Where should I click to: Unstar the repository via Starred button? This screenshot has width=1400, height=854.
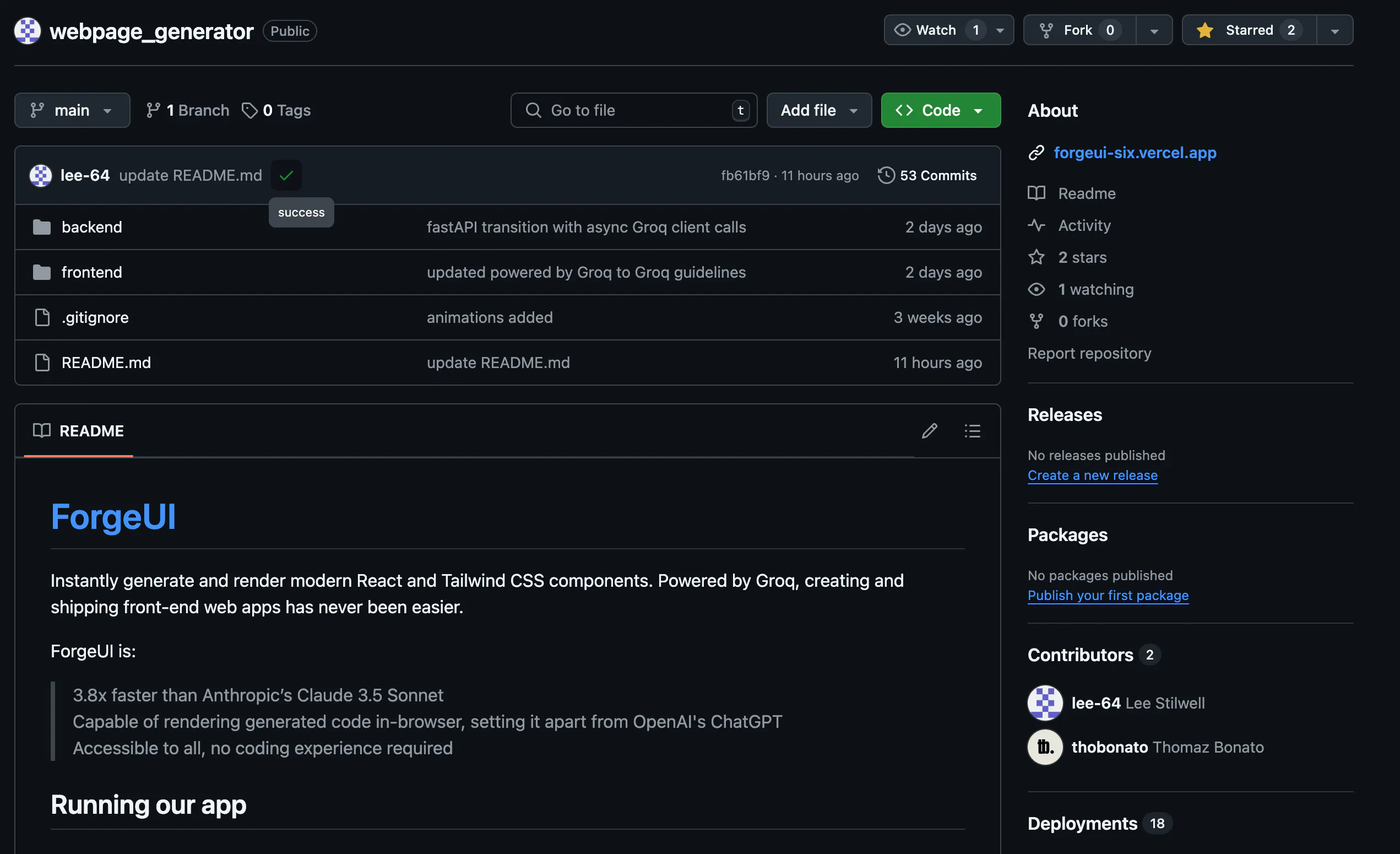tap(1249, 30)
